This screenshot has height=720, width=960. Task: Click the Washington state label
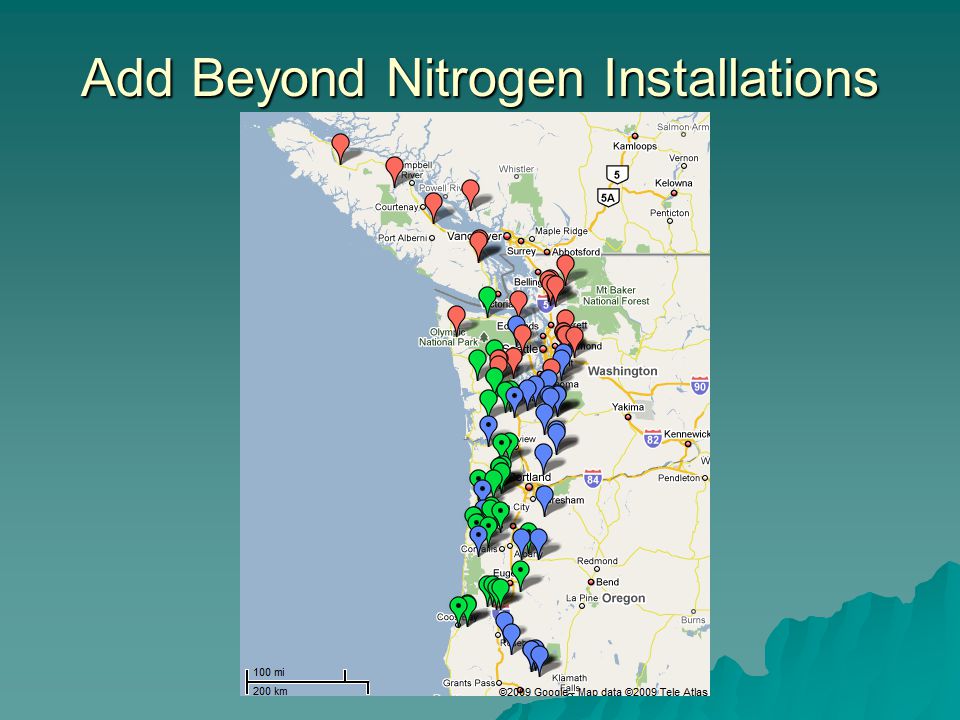(623, 371)
